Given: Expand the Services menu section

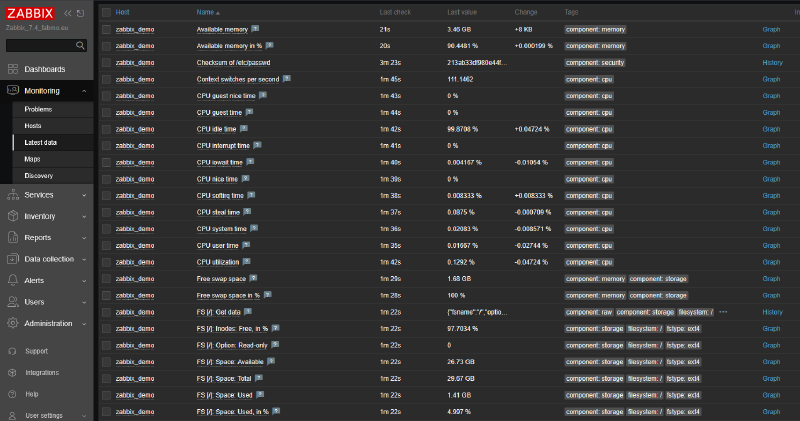Looking at the screenshot, I should 84,195.
